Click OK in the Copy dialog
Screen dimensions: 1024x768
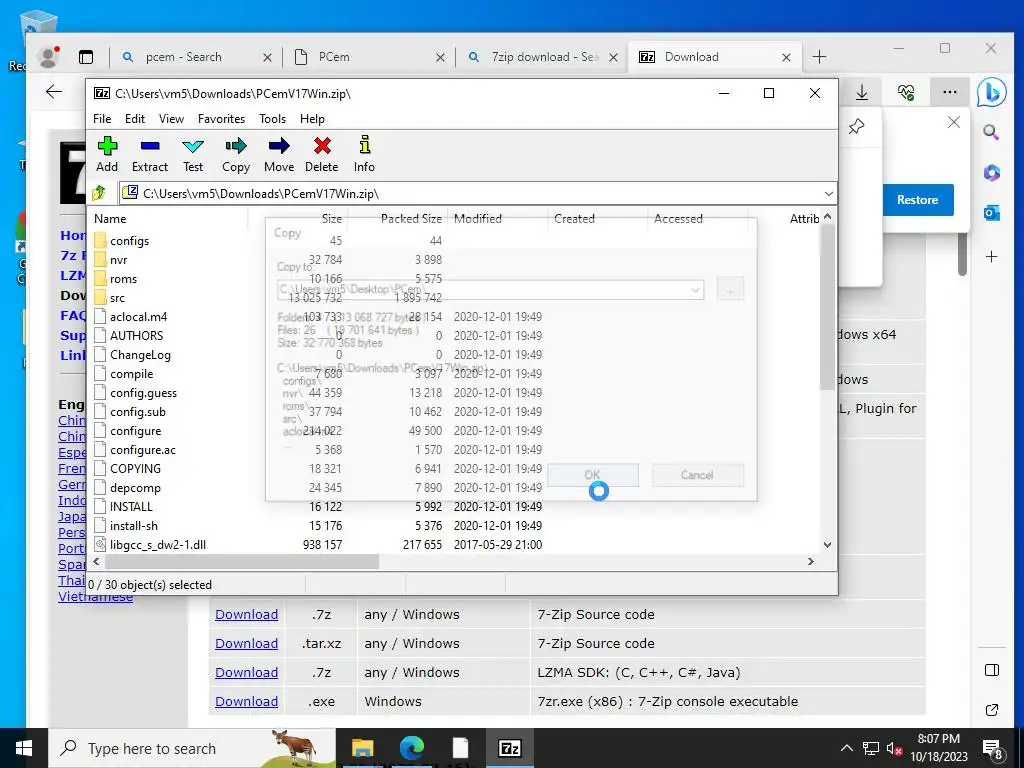592,475
